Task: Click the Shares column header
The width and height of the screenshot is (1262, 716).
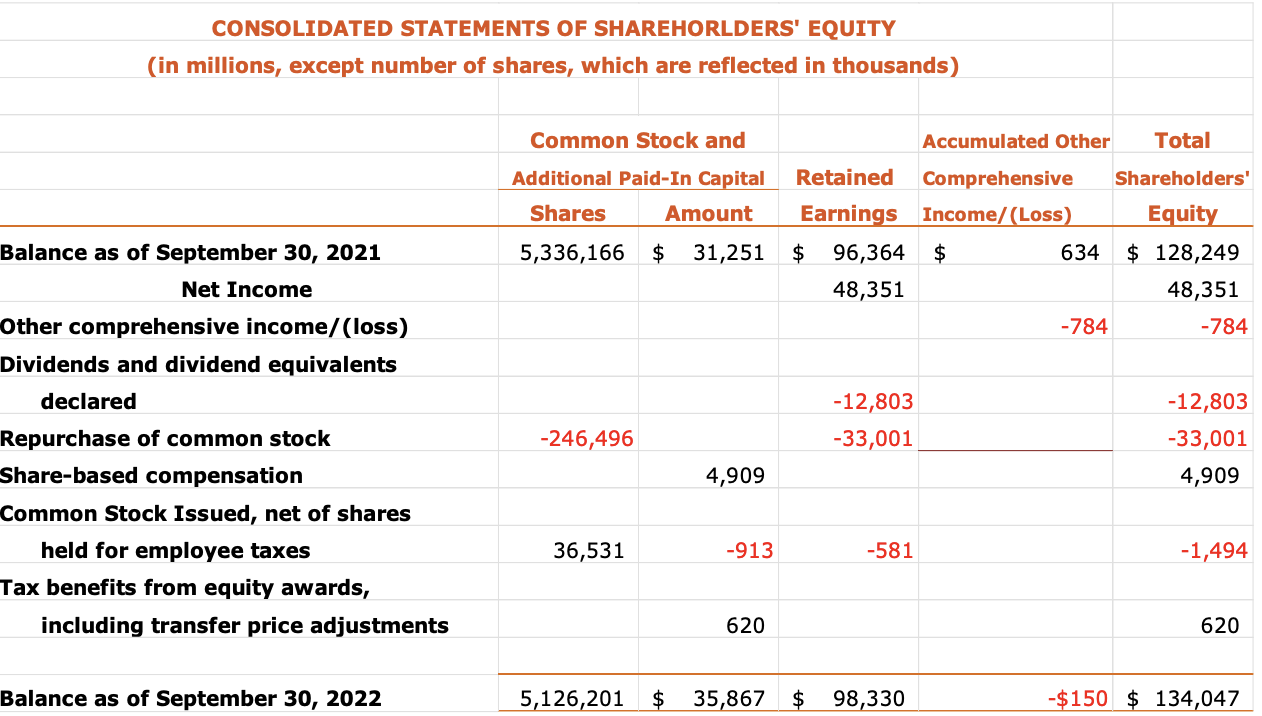Action: pos(567,213)
